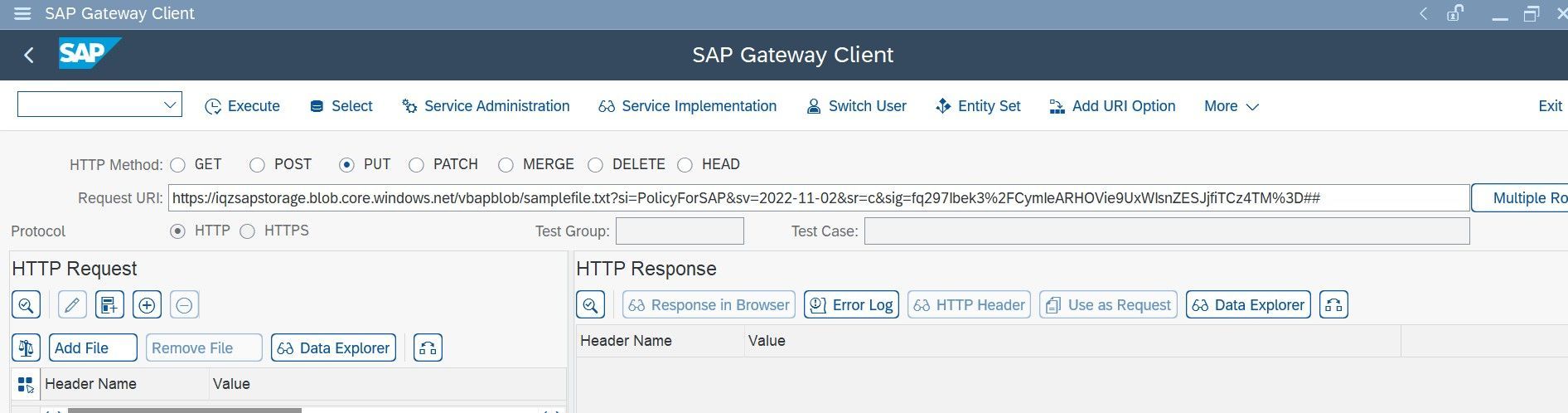Image resolution: width=1568 pixels, height=413 pixels.
Task: Click Entity Set in the toolbar
Action: pos(978,106)
